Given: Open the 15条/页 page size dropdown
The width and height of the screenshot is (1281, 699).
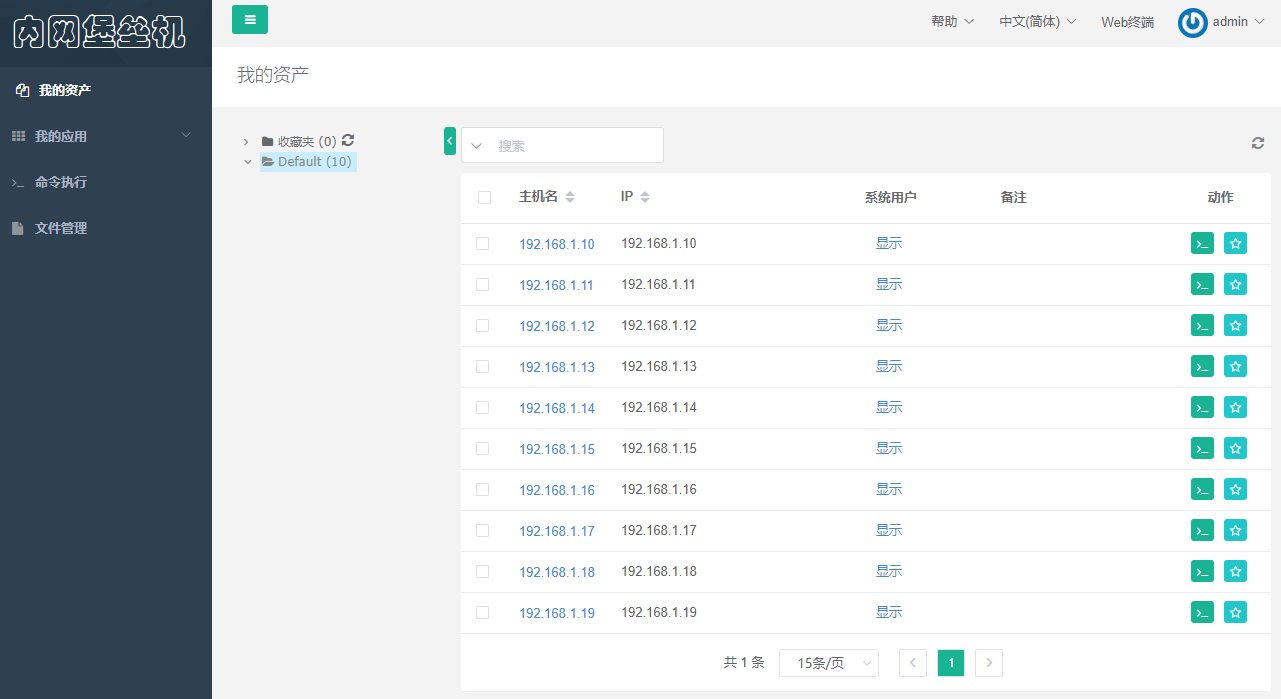Looking at the screenshot, I should point(828,663).
